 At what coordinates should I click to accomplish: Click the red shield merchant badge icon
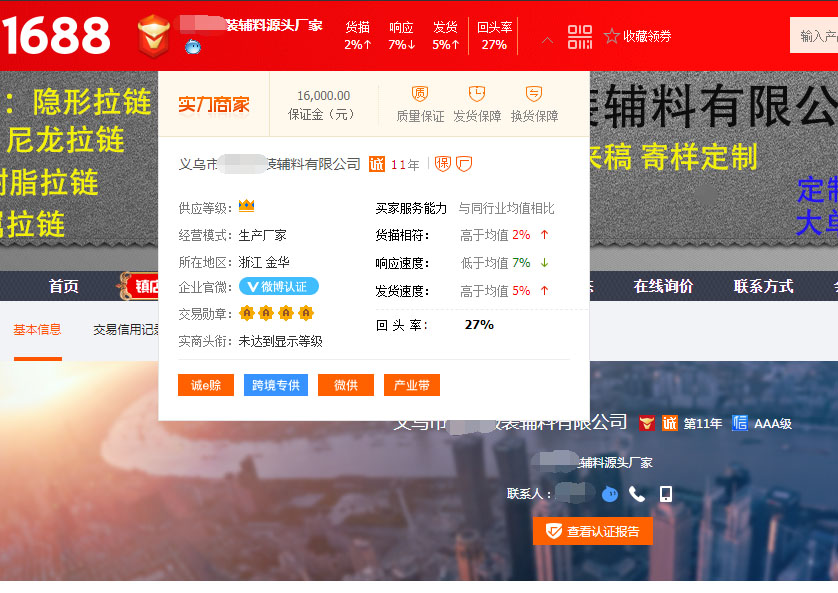(x=153, y=36)
